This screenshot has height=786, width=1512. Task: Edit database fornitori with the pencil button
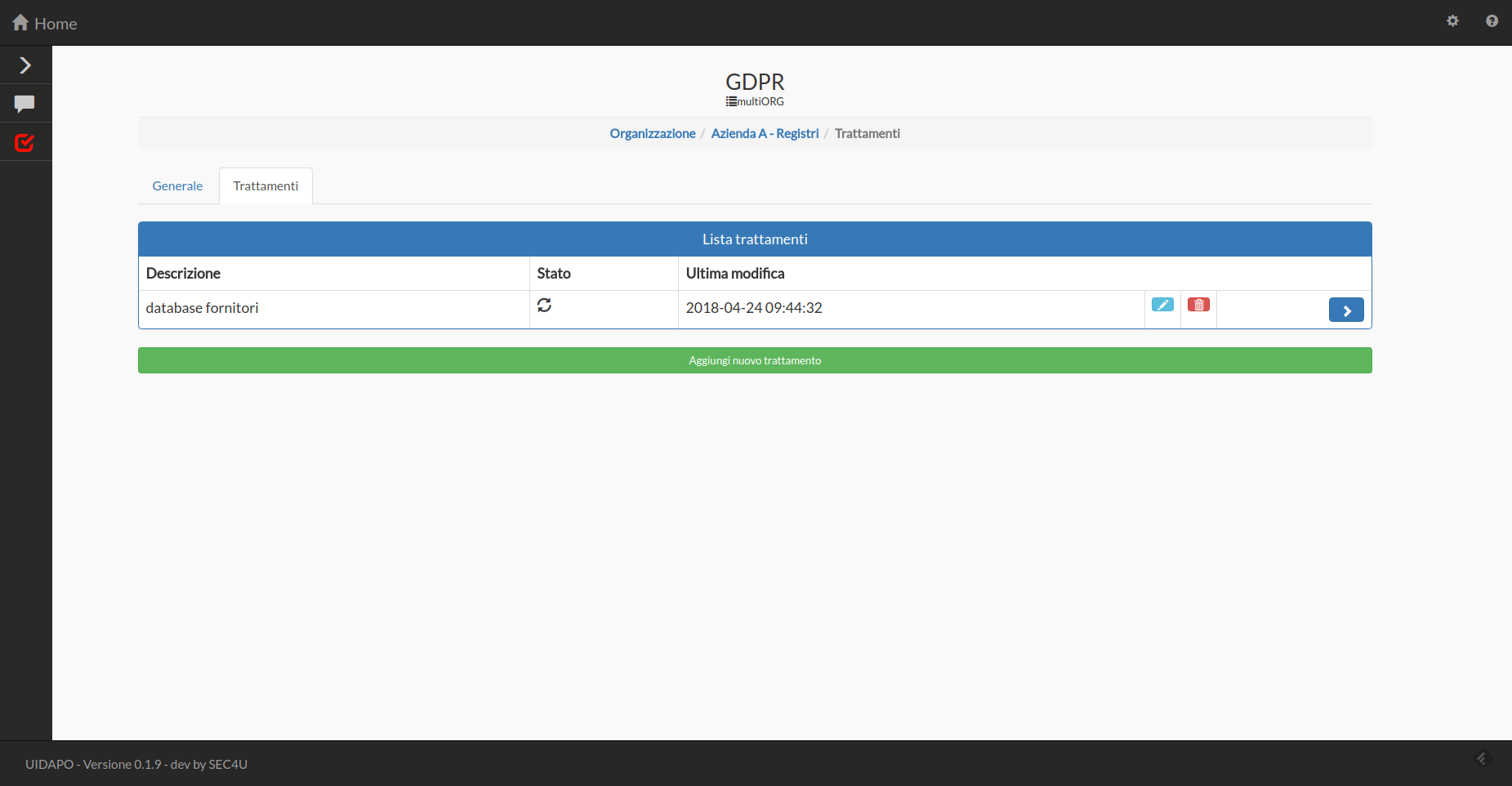pyautogui.click(x=1162, y=305)
